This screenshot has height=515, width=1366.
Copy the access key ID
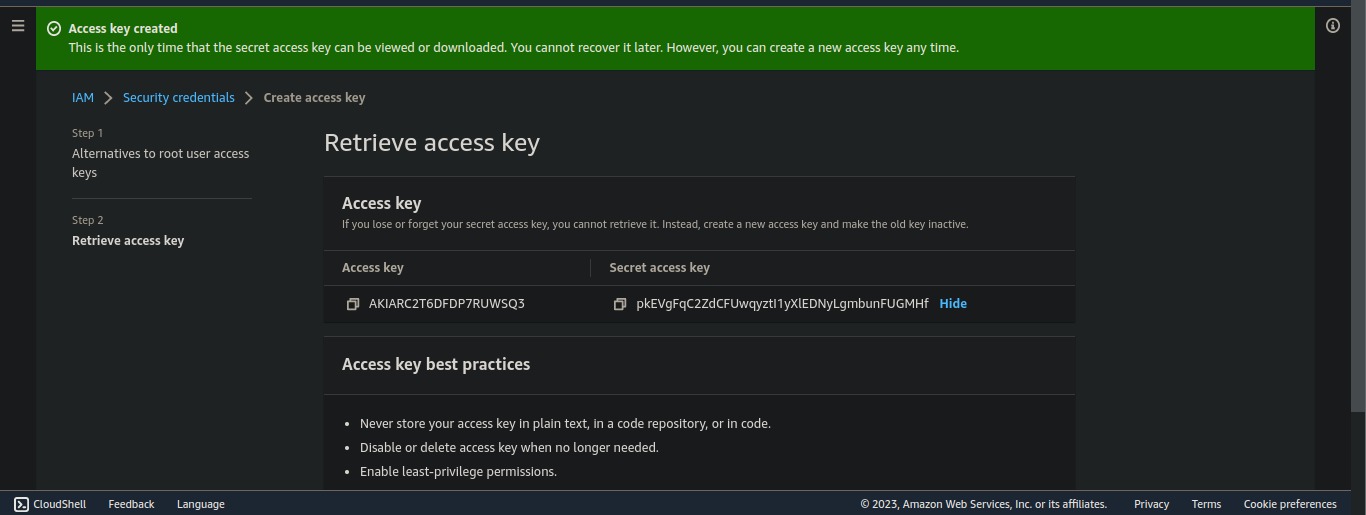(x=352, y=304)
